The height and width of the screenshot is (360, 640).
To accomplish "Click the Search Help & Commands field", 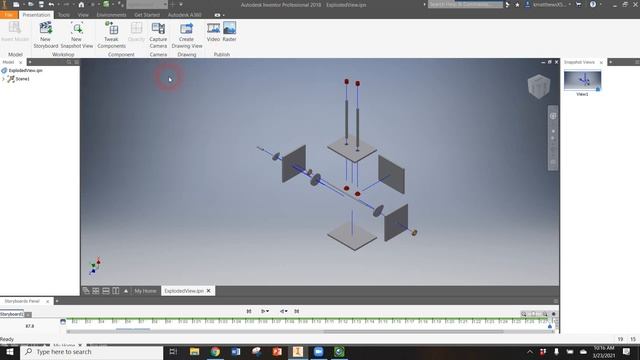I will (465, 4).
